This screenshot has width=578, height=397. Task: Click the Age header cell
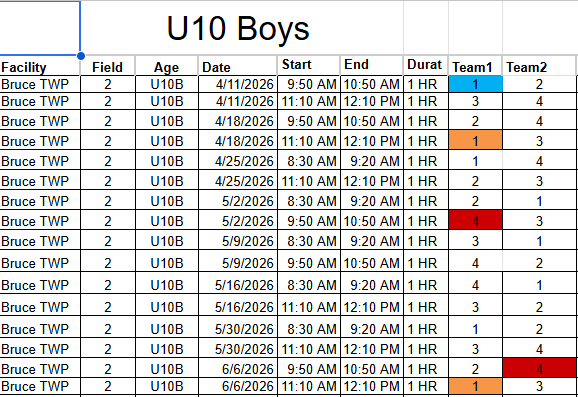tap(167, 66)
